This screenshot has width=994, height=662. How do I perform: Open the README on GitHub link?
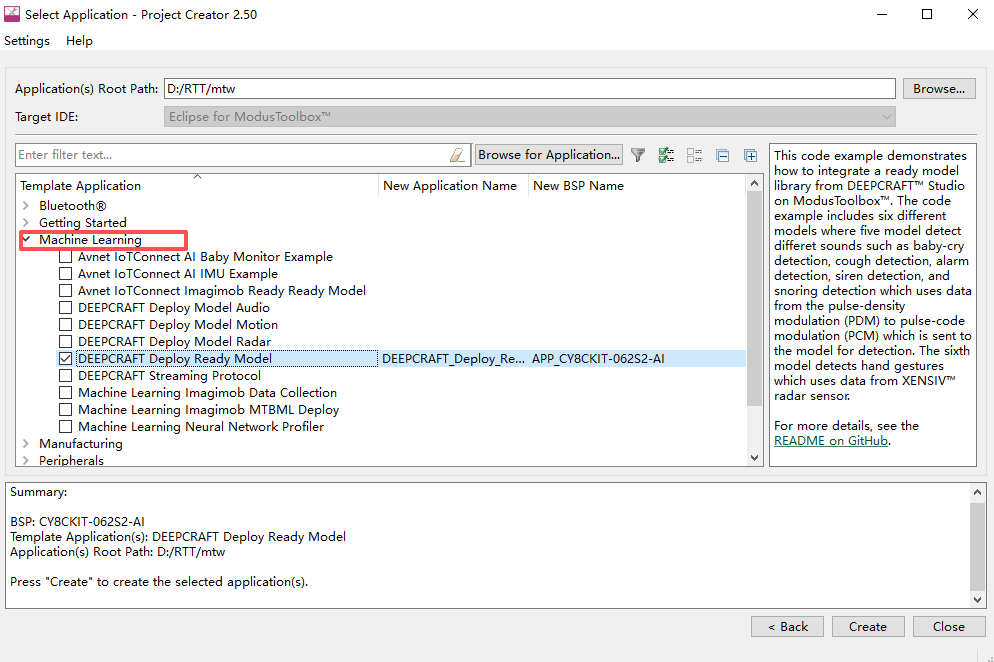point(831,441)
